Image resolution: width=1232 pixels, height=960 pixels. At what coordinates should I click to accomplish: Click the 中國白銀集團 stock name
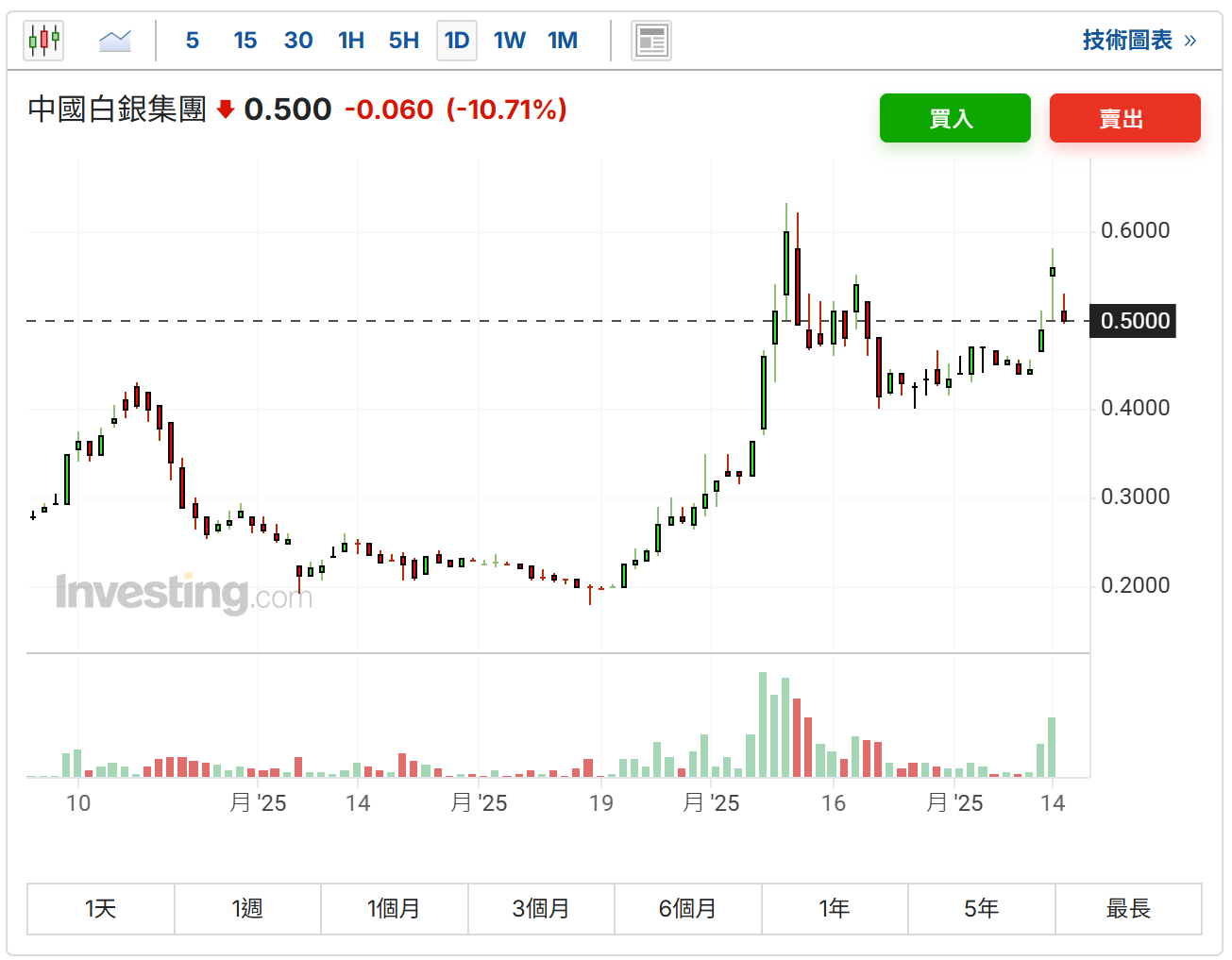(117, 109)
